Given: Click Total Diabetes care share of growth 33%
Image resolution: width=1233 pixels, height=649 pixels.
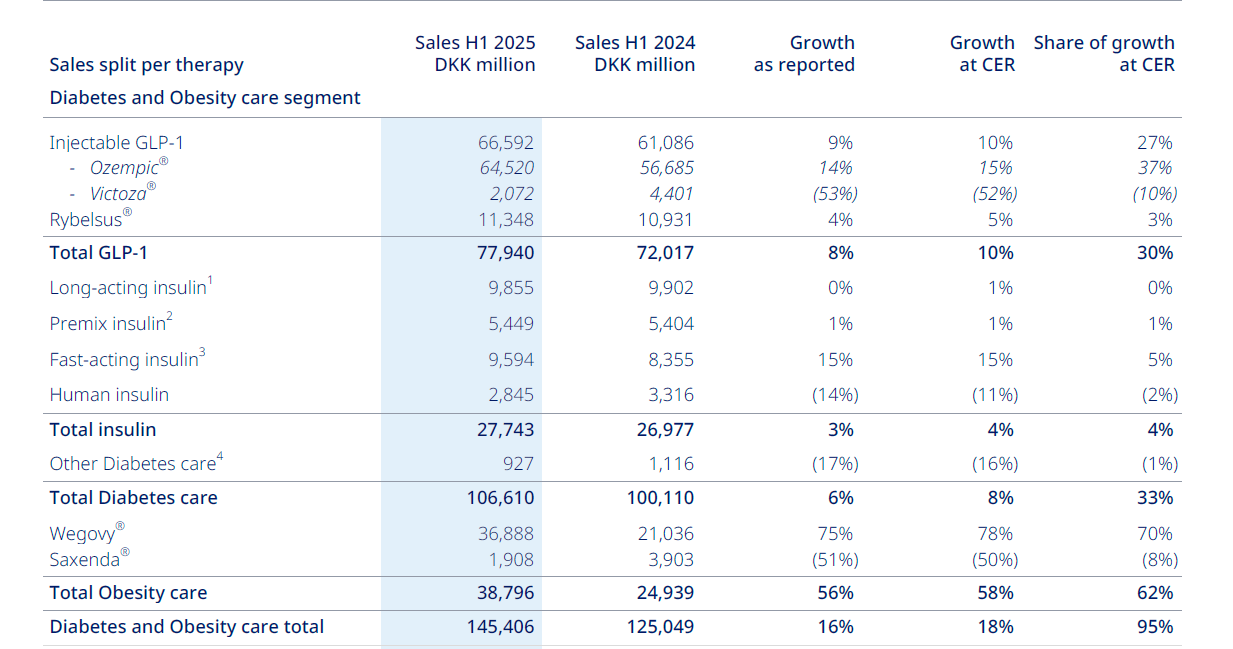Looking at the screenshot, I should (1155, 498).
